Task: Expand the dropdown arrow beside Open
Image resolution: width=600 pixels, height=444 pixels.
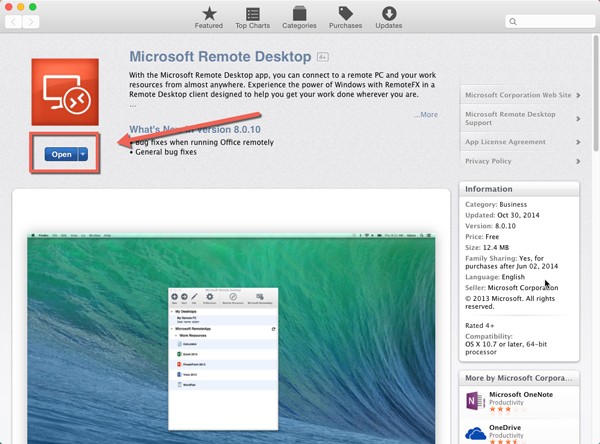Action: coord(83,154)
